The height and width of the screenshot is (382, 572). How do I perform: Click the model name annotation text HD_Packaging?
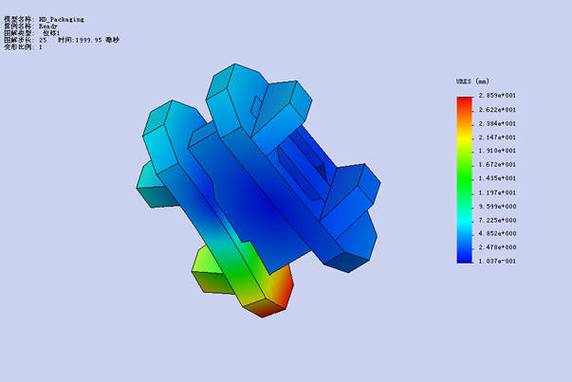(x=61, y=19)
